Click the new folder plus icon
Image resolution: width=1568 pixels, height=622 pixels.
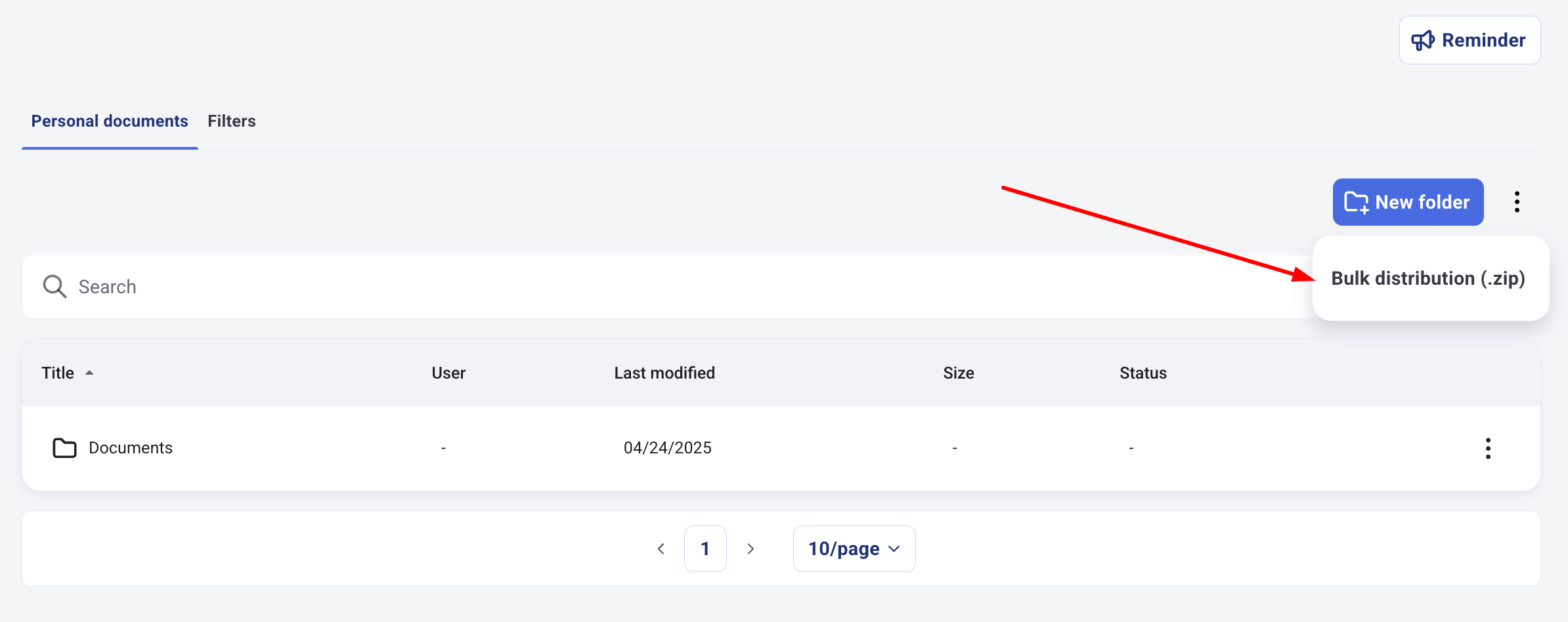point(1357,202)
